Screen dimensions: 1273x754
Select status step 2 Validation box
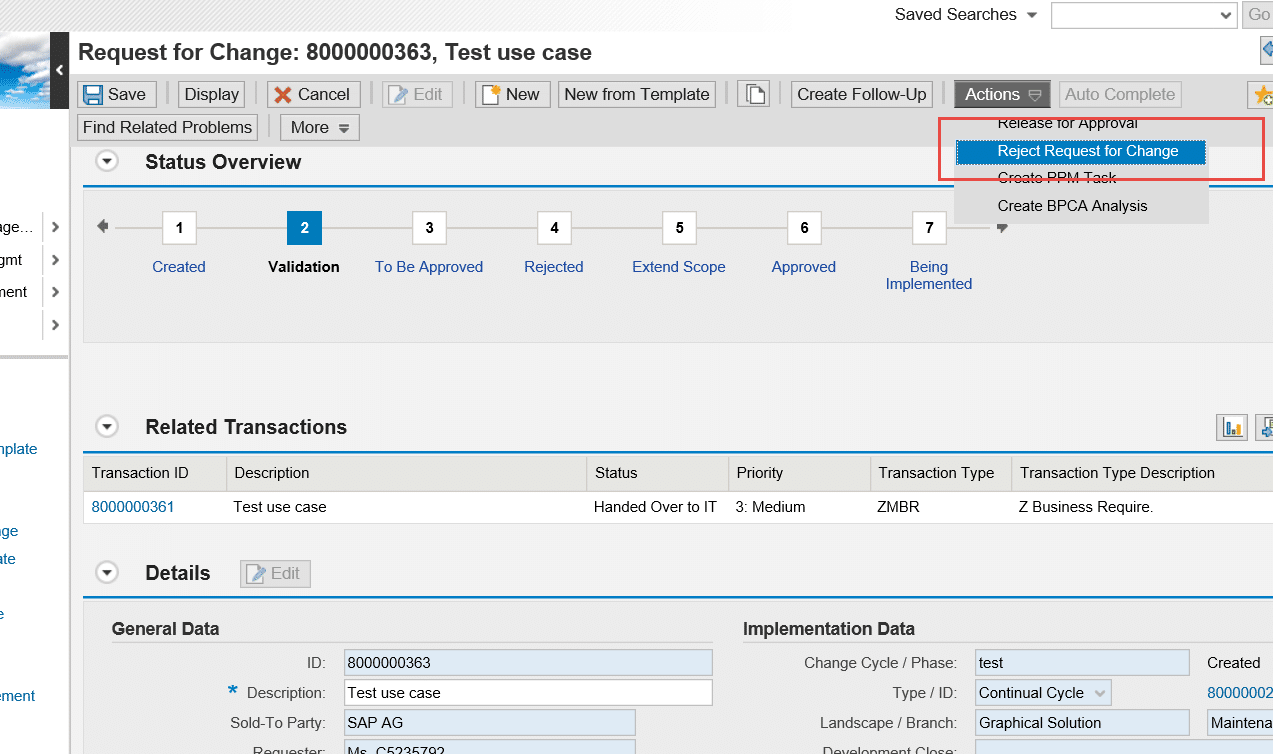[x=304, y=228]
